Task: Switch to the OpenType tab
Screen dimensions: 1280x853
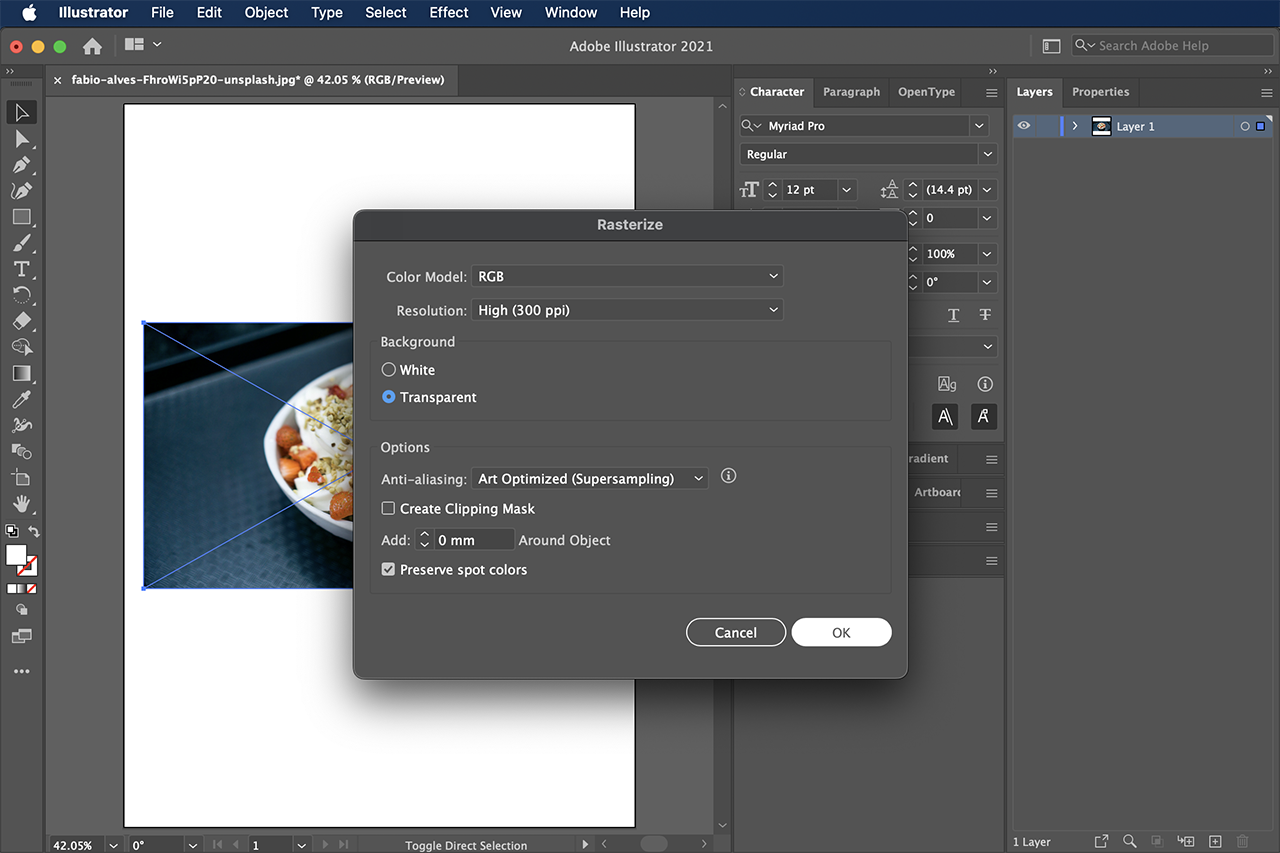Action: [926, 92]
